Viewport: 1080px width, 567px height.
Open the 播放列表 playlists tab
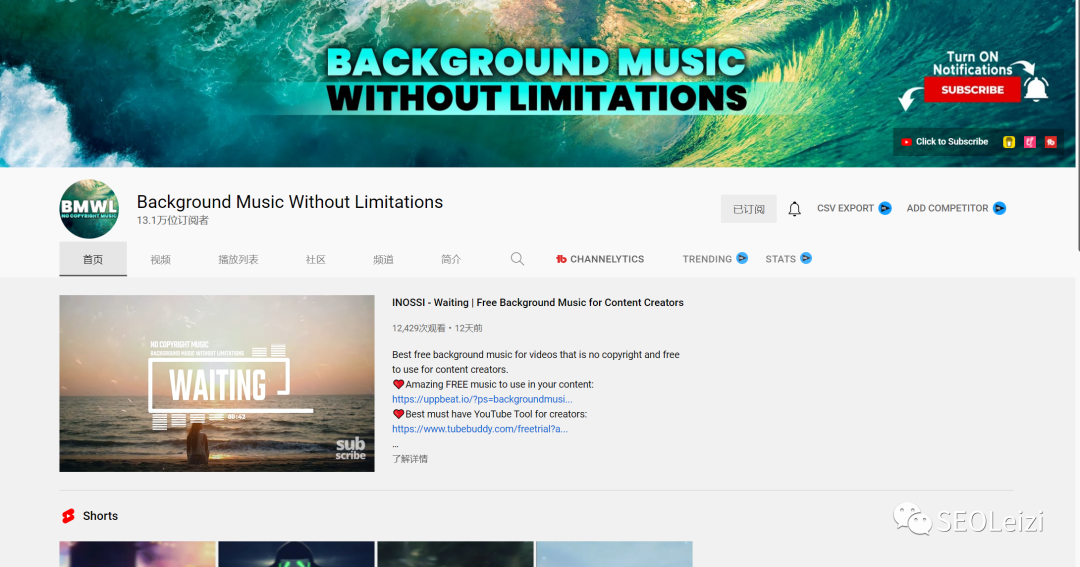pos(238,259)
